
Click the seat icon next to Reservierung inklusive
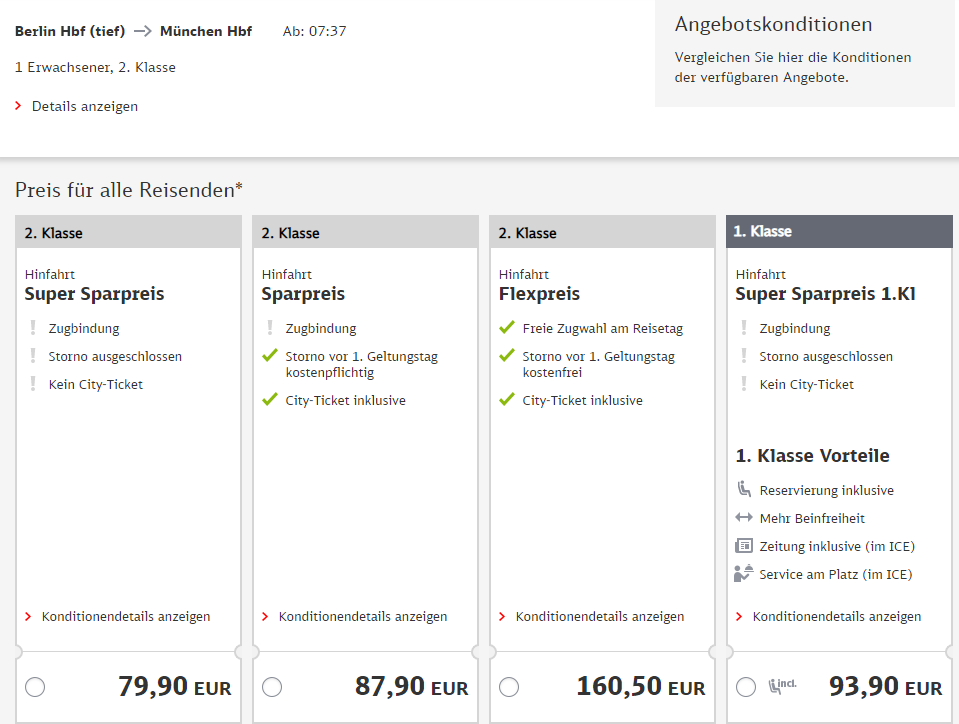[744, 489]
